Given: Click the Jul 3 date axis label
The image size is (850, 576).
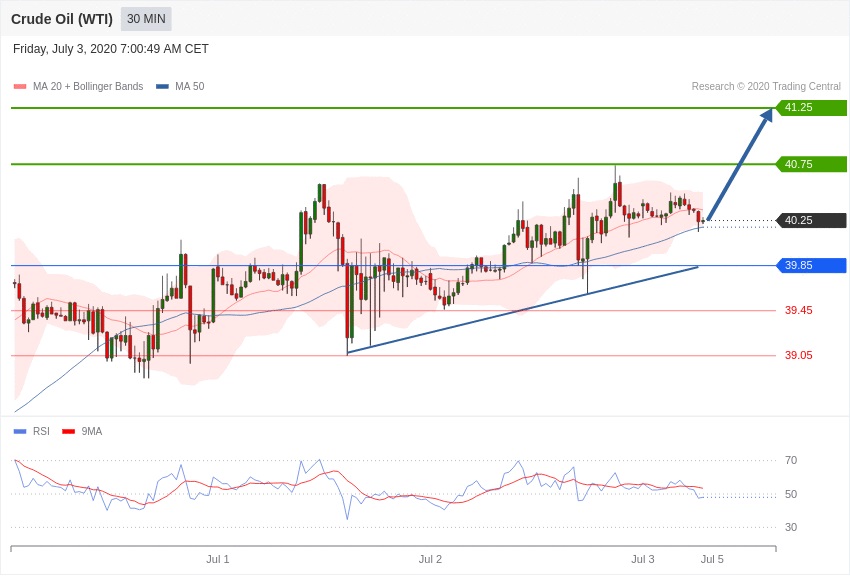Looking at the screenshot, I should 643,559.
